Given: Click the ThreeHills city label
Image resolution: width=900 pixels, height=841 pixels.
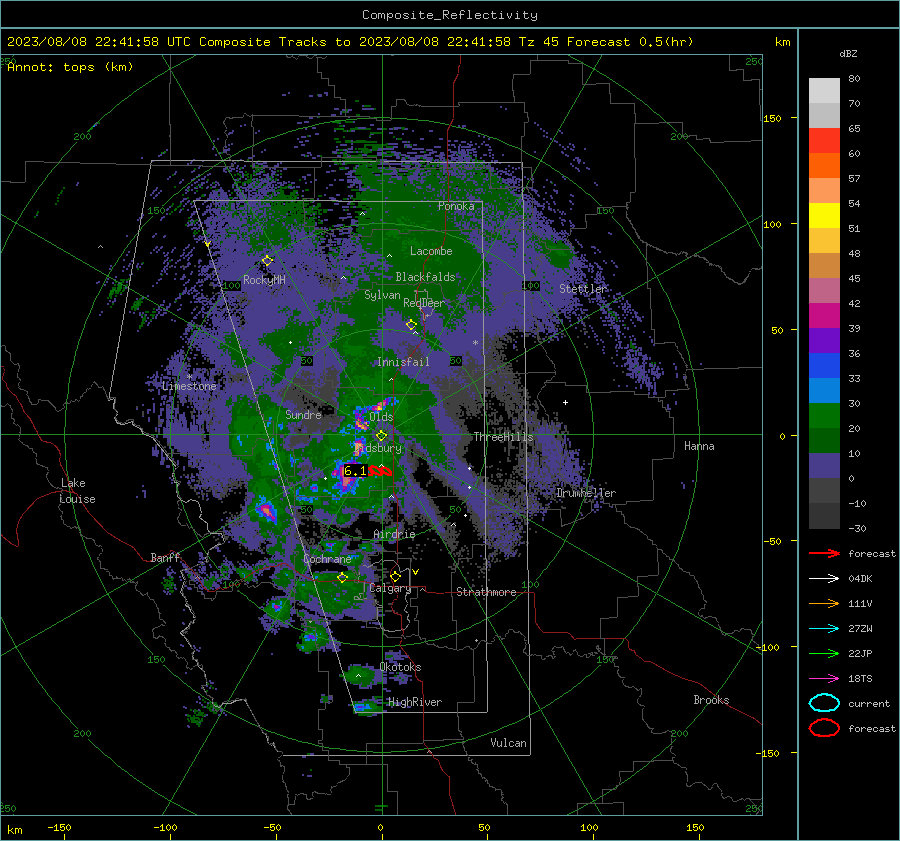Looking at the screenshot, I should (x=503, y=437).
